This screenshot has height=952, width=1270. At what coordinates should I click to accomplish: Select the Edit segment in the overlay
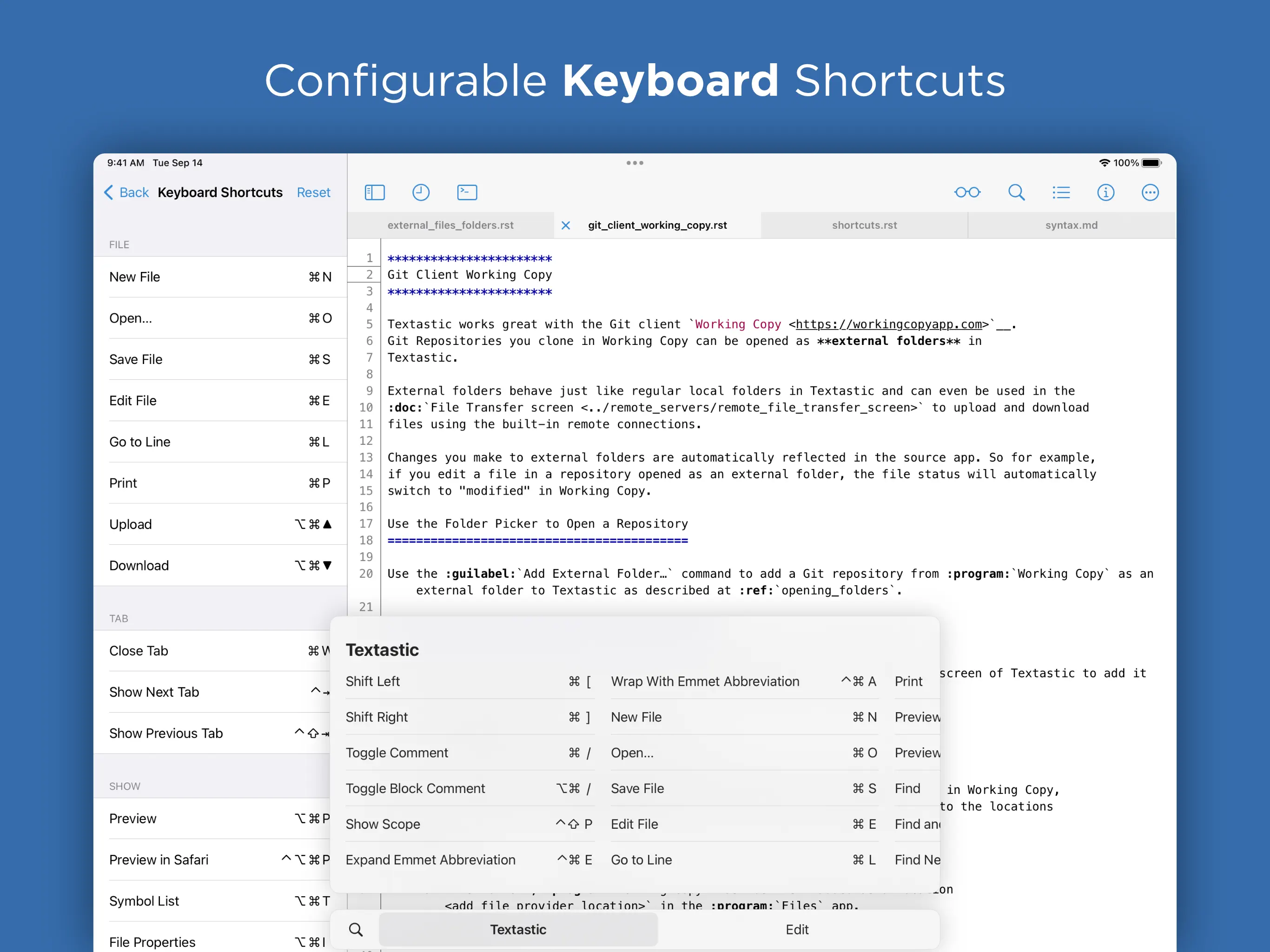(797, 930)
